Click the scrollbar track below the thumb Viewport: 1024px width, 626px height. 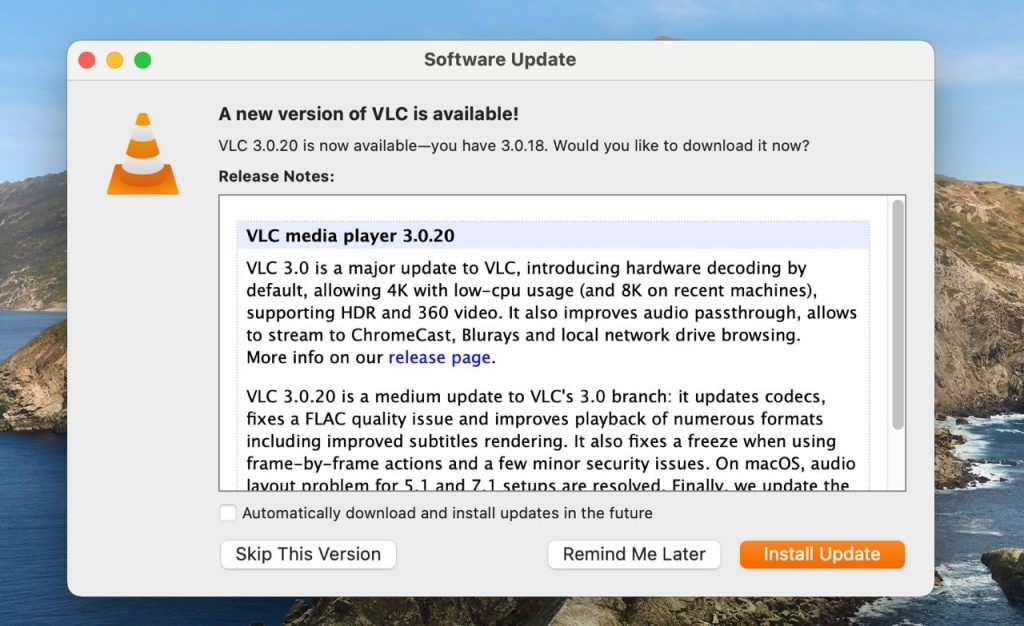click(x=897, y=460)
